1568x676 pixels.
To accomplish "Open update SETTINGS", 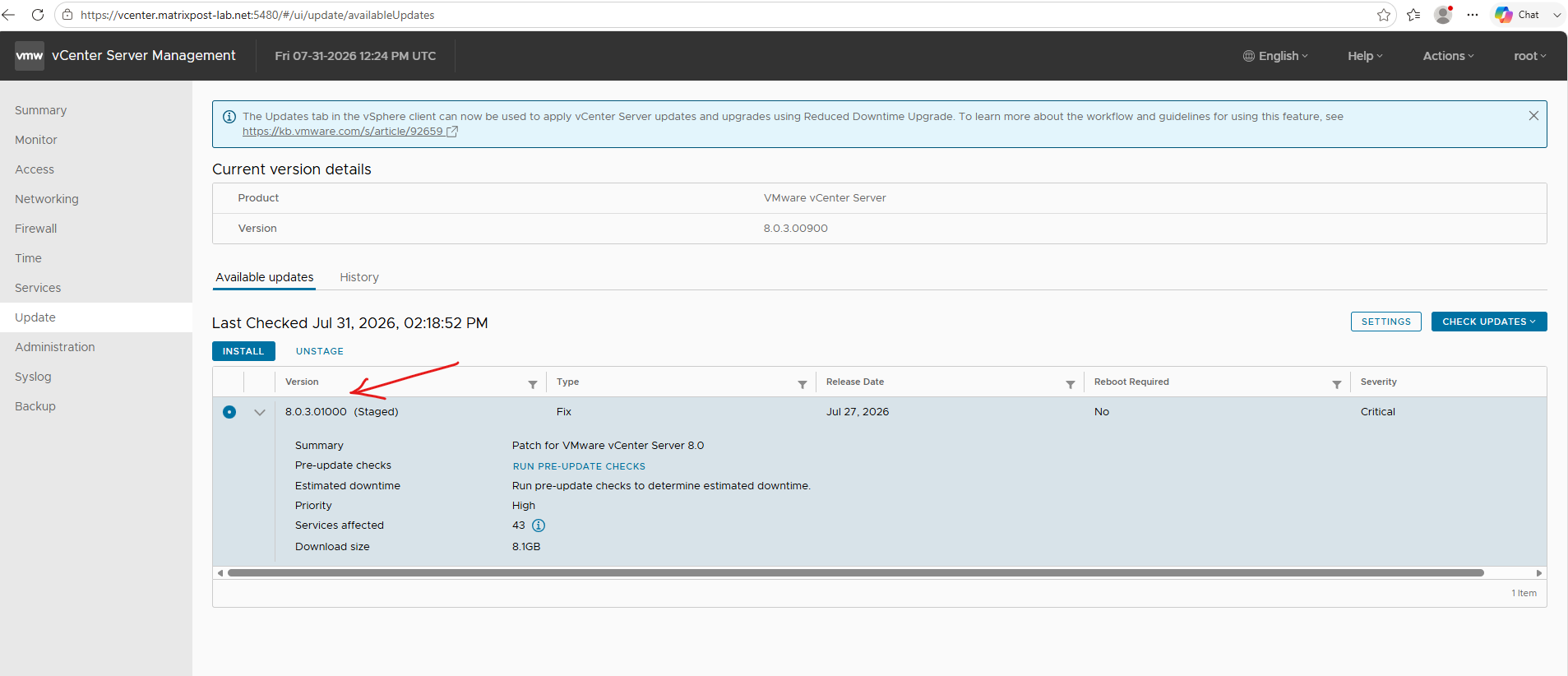I will pyautogui.click(x=1386, y=322).
